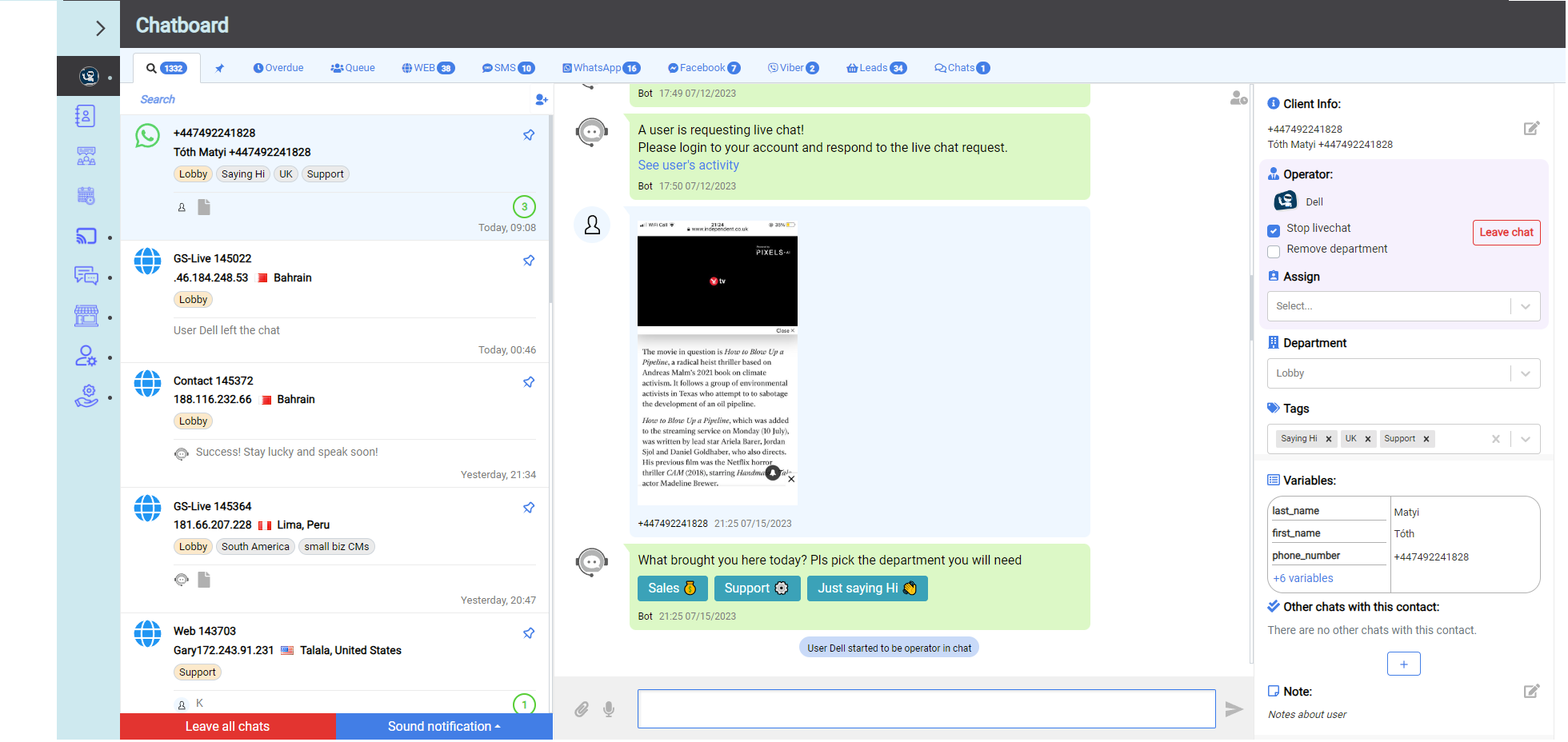
Task: Switch to the pinned chats tab
Action: click(219, 68)
